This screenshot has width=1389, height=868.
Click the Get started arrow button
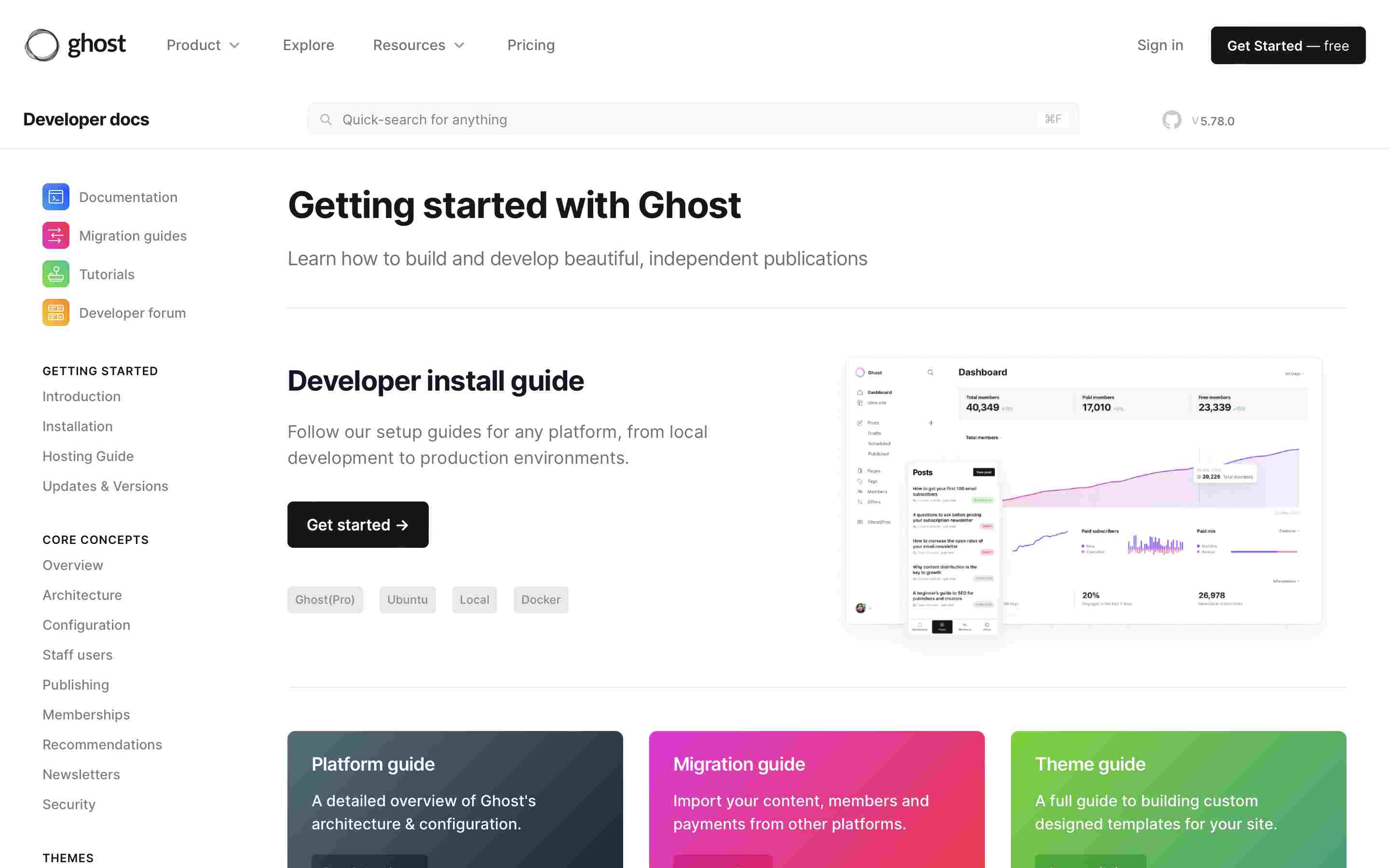coord(357,524)
